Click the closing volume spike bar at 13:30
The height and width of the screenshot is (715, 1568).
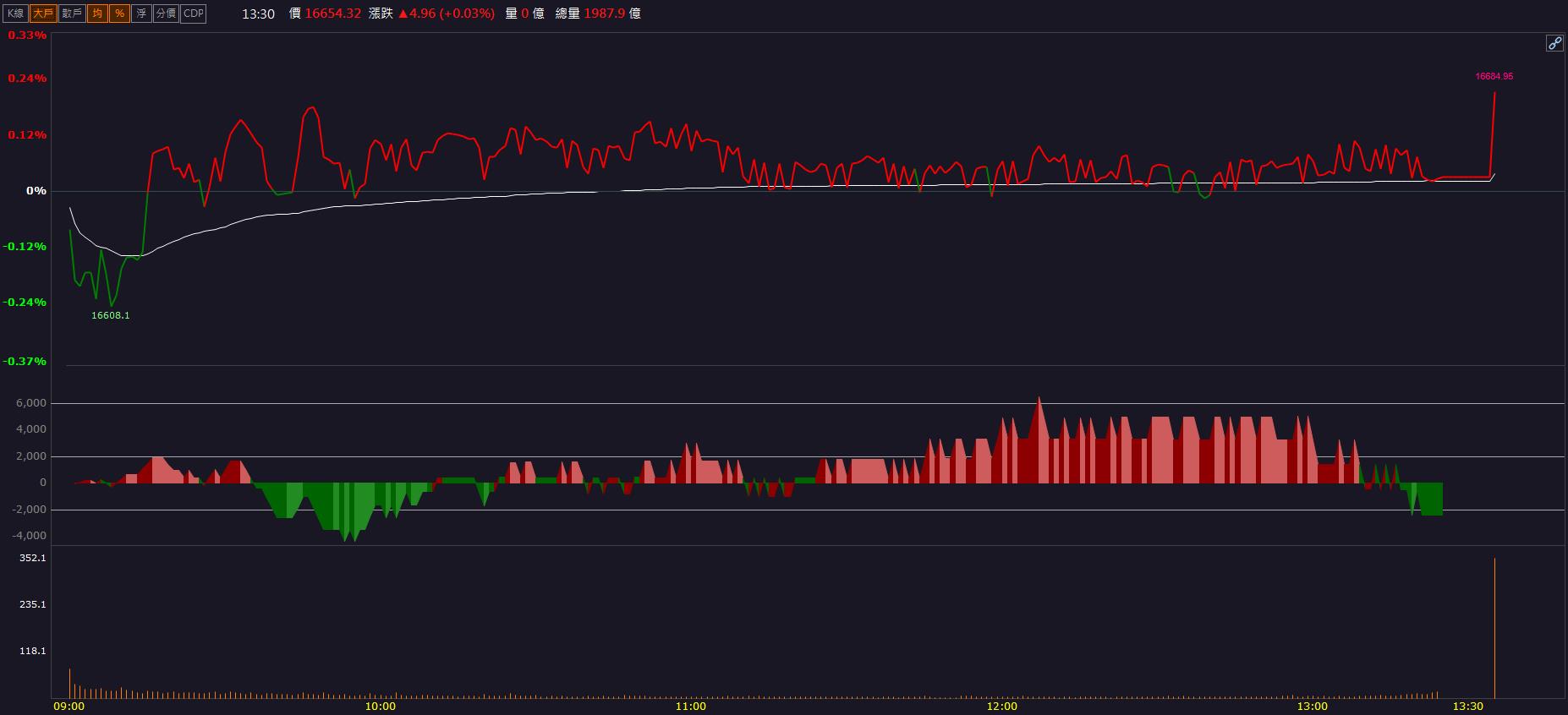coord(1494,628)
